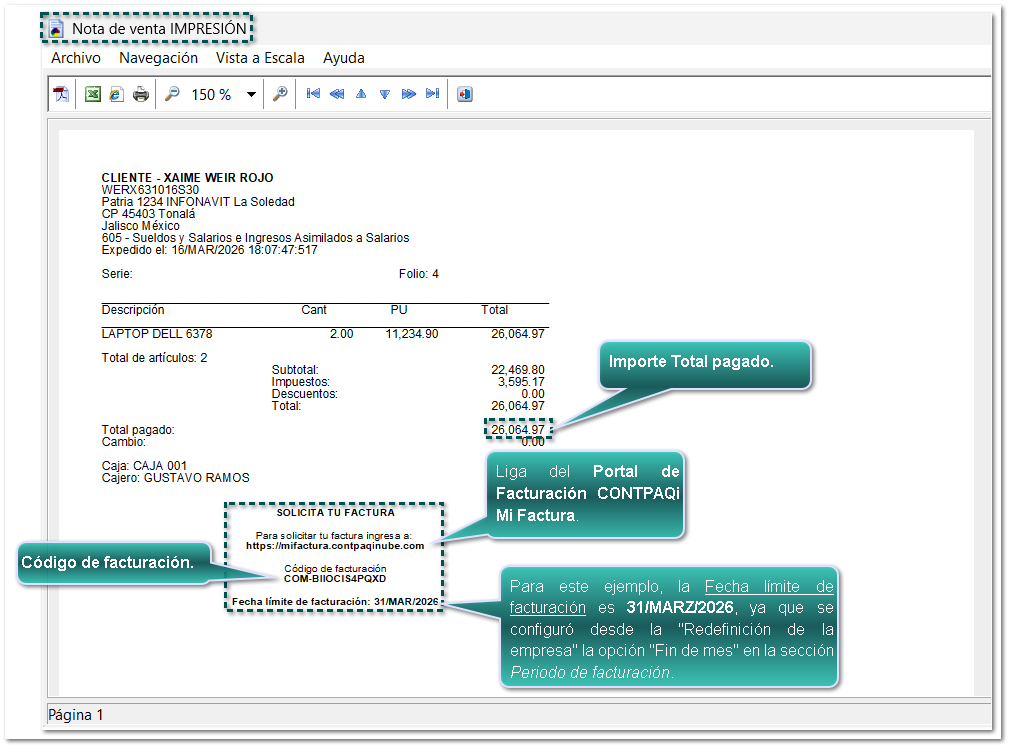Skip backward with double-left arrows
This screenshot has height=748, width=1010.
pyautogui.click(x=337, y=94)
